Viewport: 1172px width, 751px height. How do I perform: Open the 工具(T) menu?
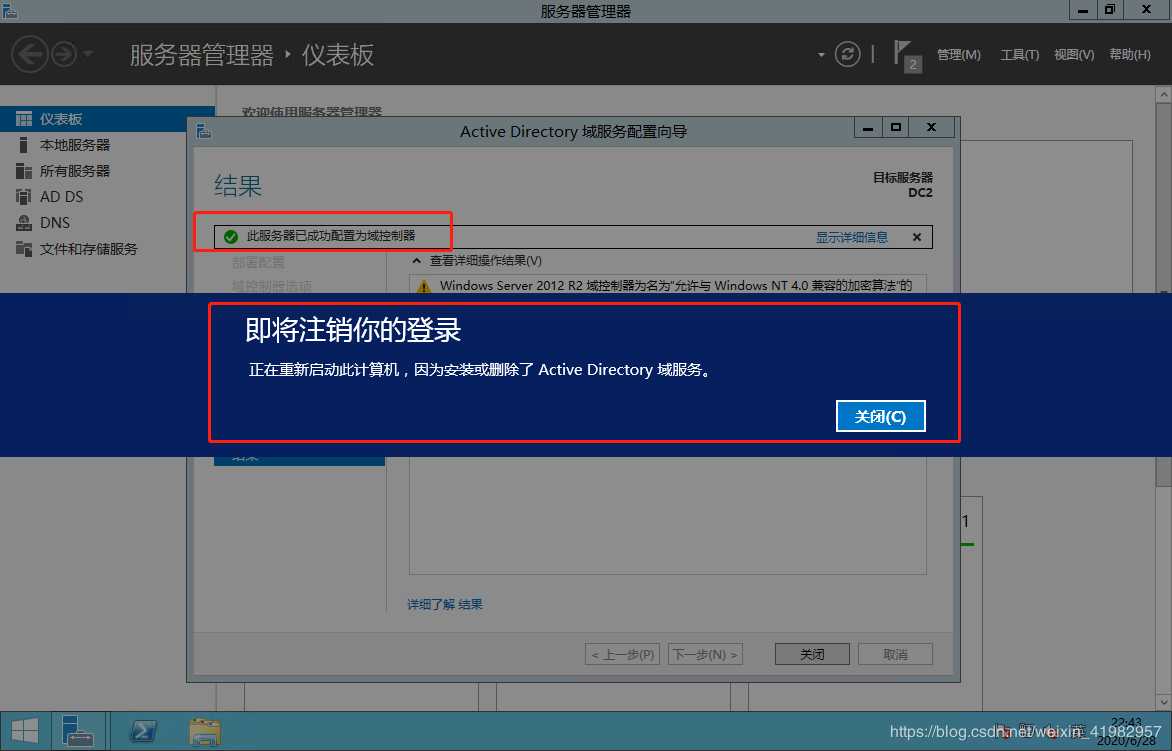pos(1020,55)
